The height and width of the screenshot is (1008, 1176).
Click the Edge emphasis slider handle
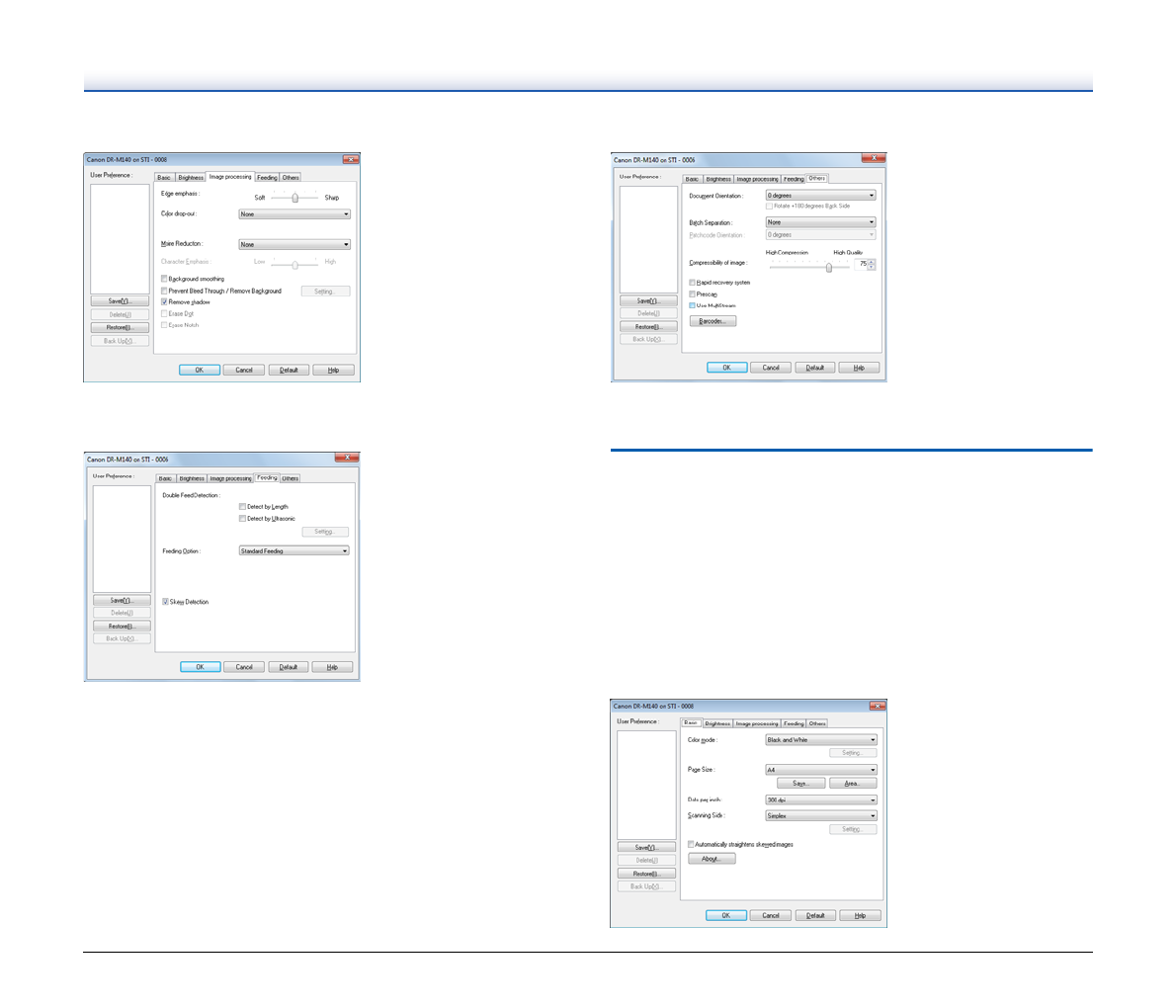(294, 198)
